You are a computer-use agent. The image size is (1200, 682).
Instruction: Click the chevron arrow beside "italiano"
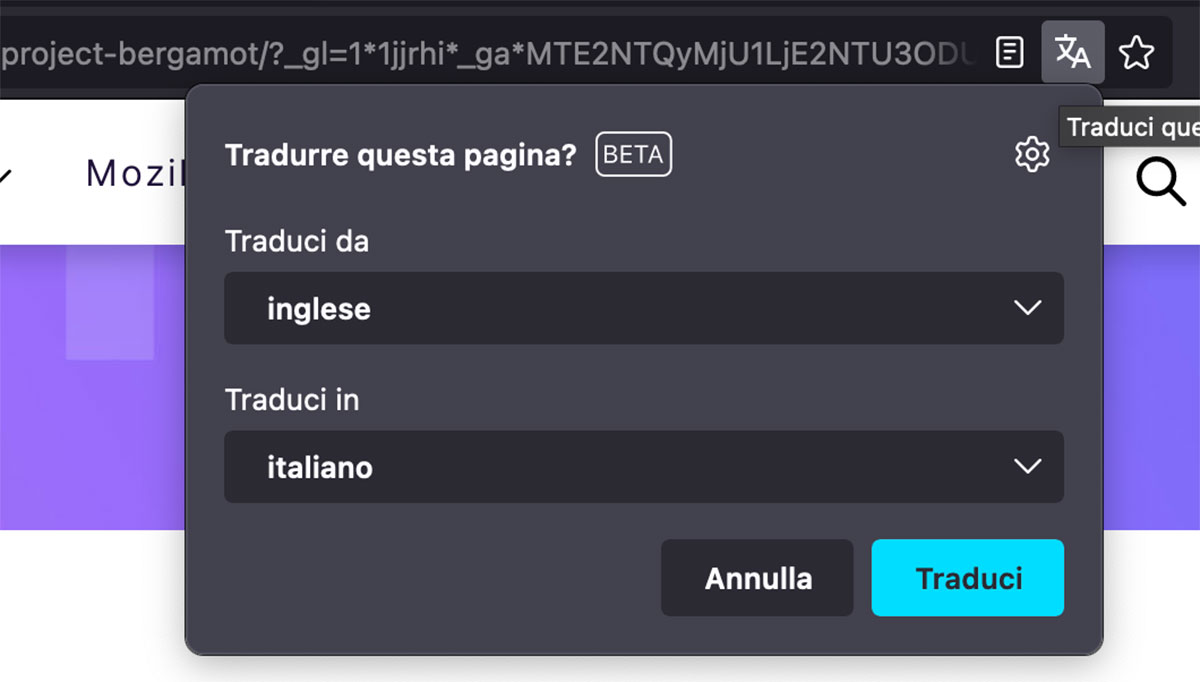point(1027,467)
